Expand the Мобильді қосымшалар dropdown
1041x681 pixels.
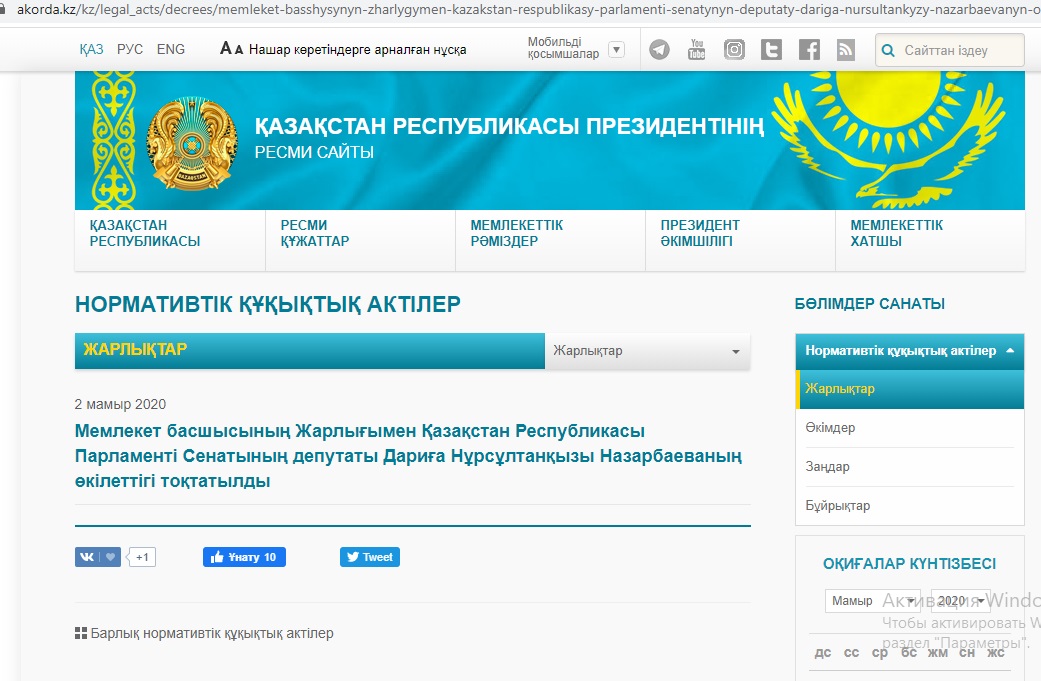pos(616,49)
